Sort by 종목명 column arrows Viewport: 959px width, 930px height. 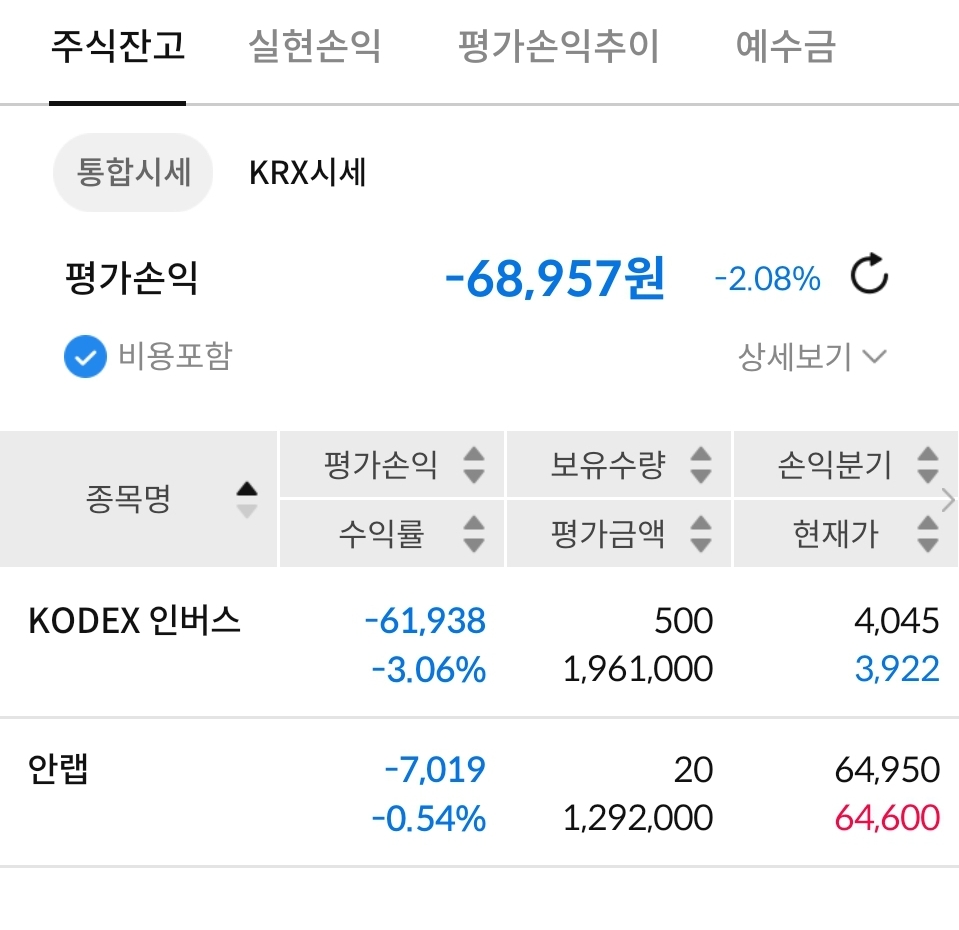246,499
